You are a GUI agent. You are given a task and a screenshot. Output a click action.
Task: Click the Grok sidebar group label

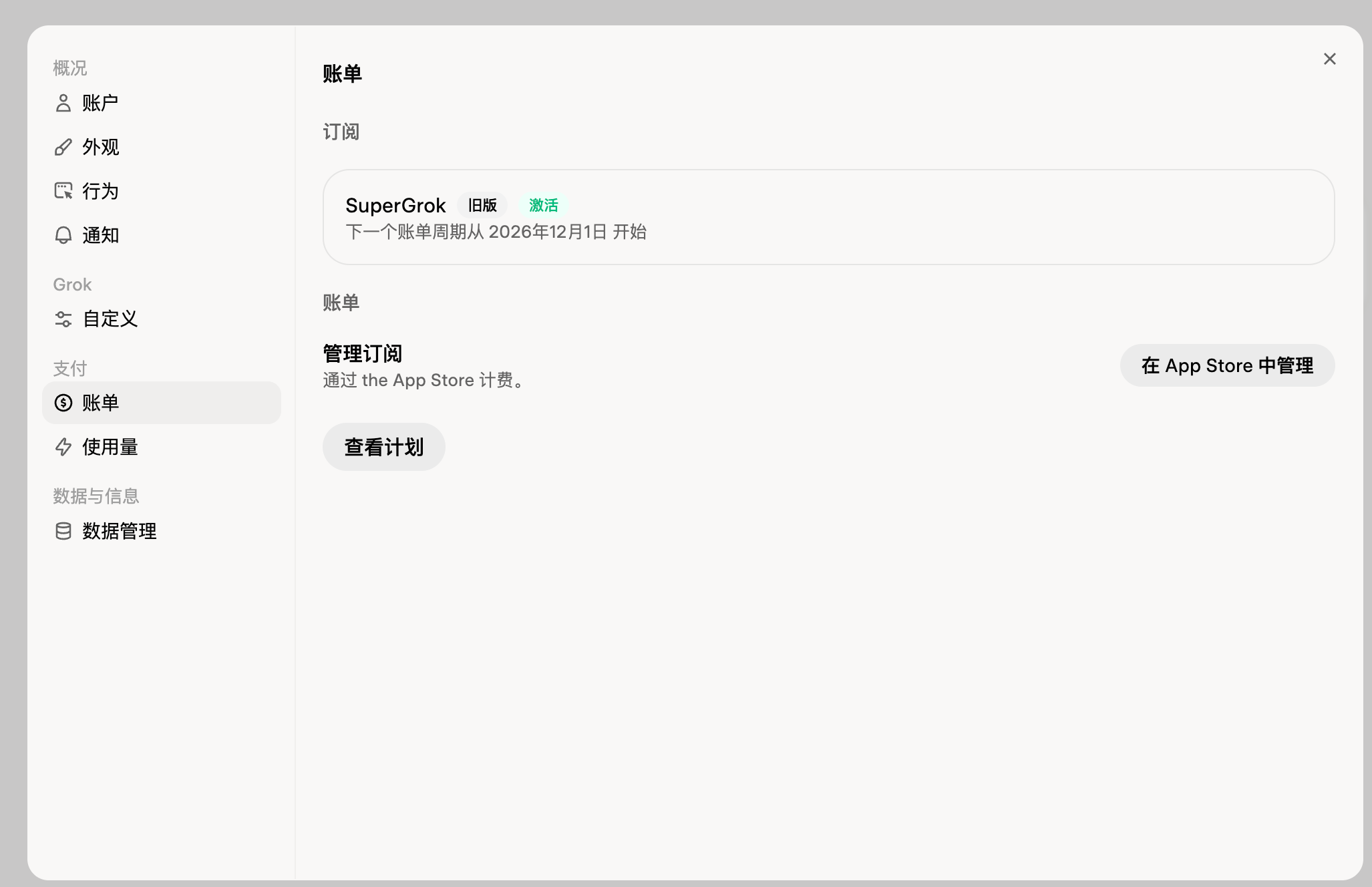coord(72,285)
